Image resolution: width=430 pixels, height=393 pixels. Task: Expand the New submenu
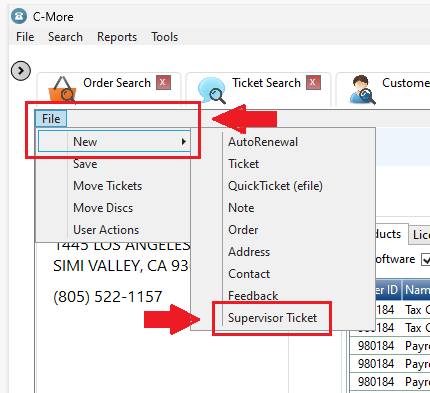(x=114, y=142)
